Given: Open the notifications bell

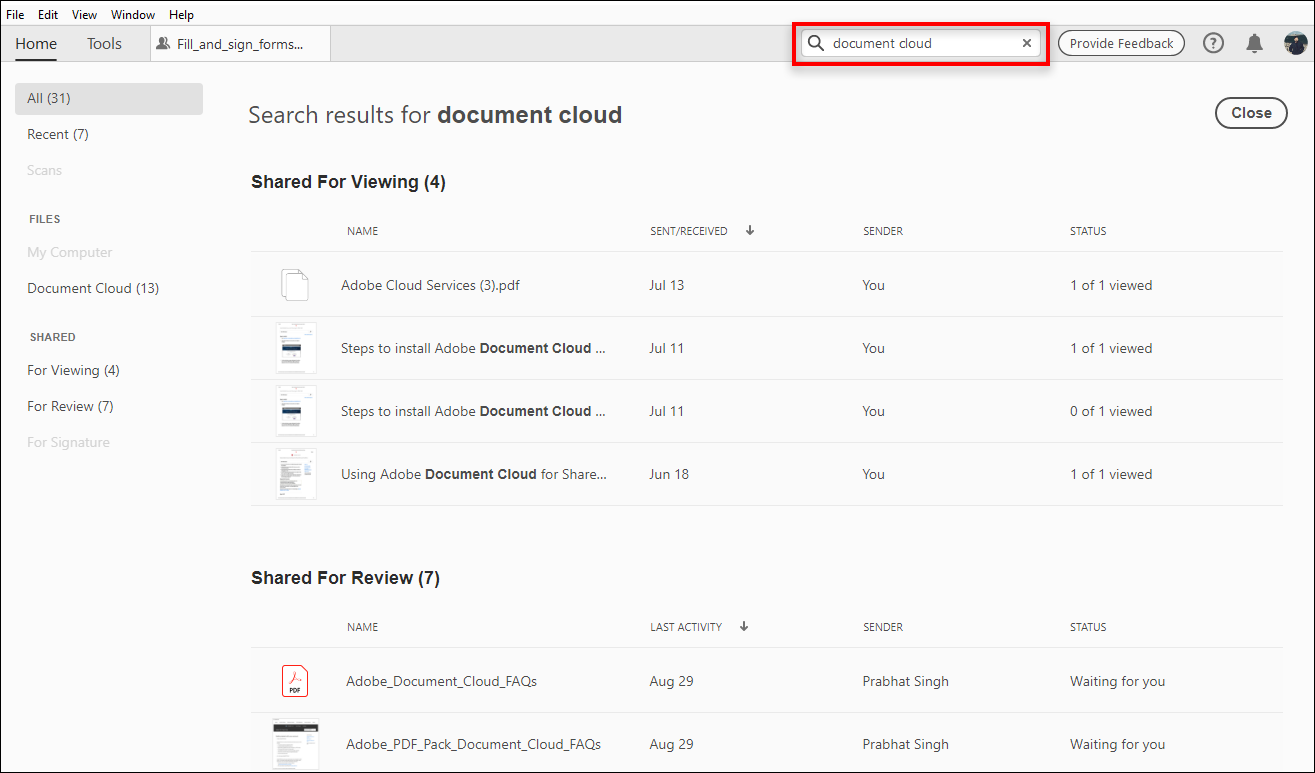Looking at the screenshot, I should coord(1254,43).
